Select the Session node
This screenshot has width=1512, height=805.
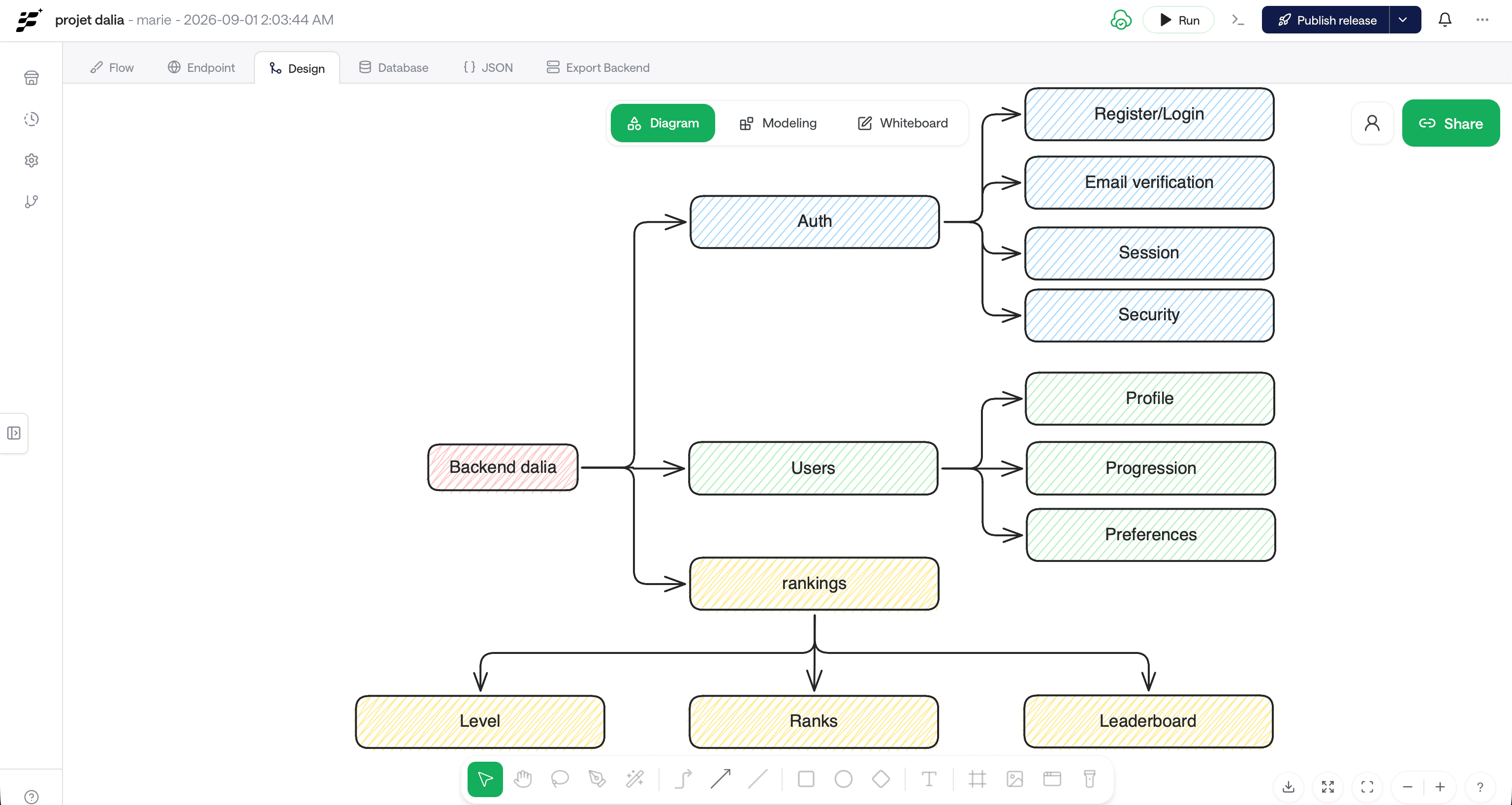tap(1149, 253)
